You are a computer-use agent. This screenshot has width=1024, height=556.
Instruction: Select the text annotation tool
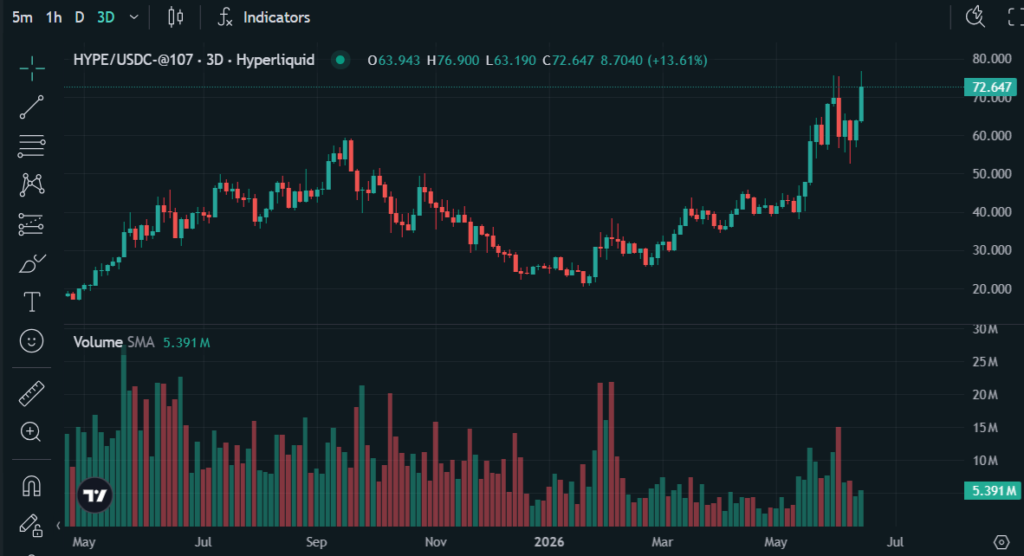31,302
